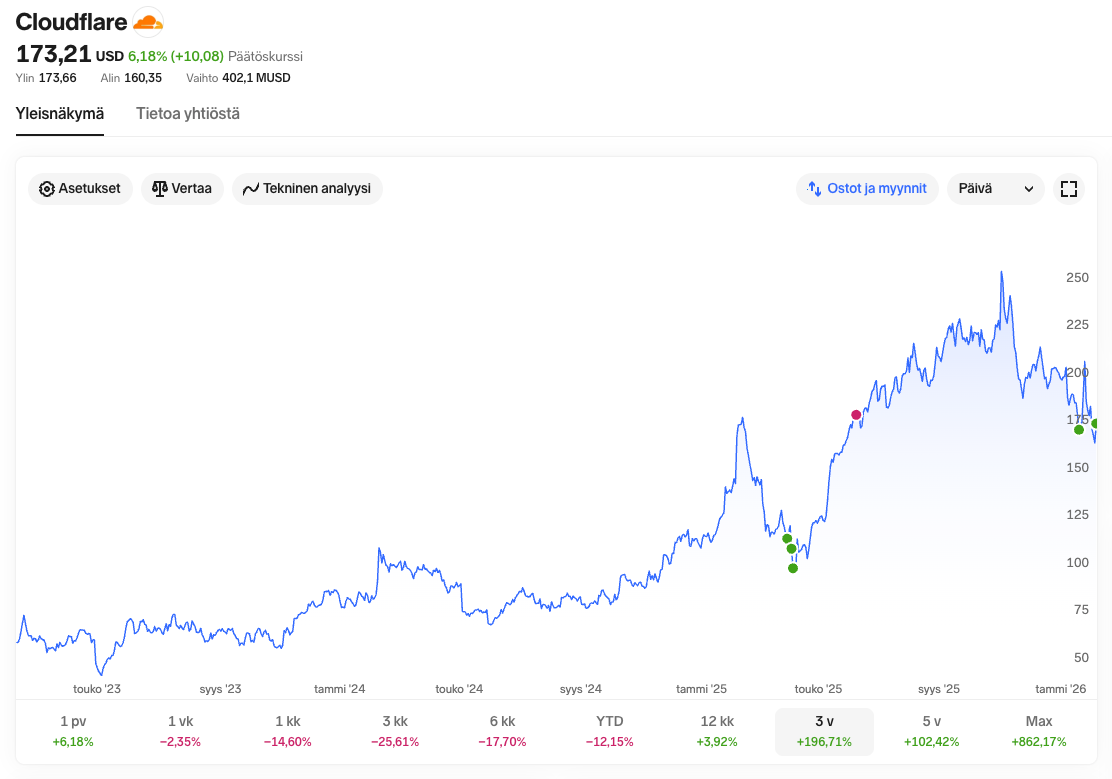Viewport: 1112px width, 779px height.
Task: Select the 3 v time range
Action: [x=824, y=731]
